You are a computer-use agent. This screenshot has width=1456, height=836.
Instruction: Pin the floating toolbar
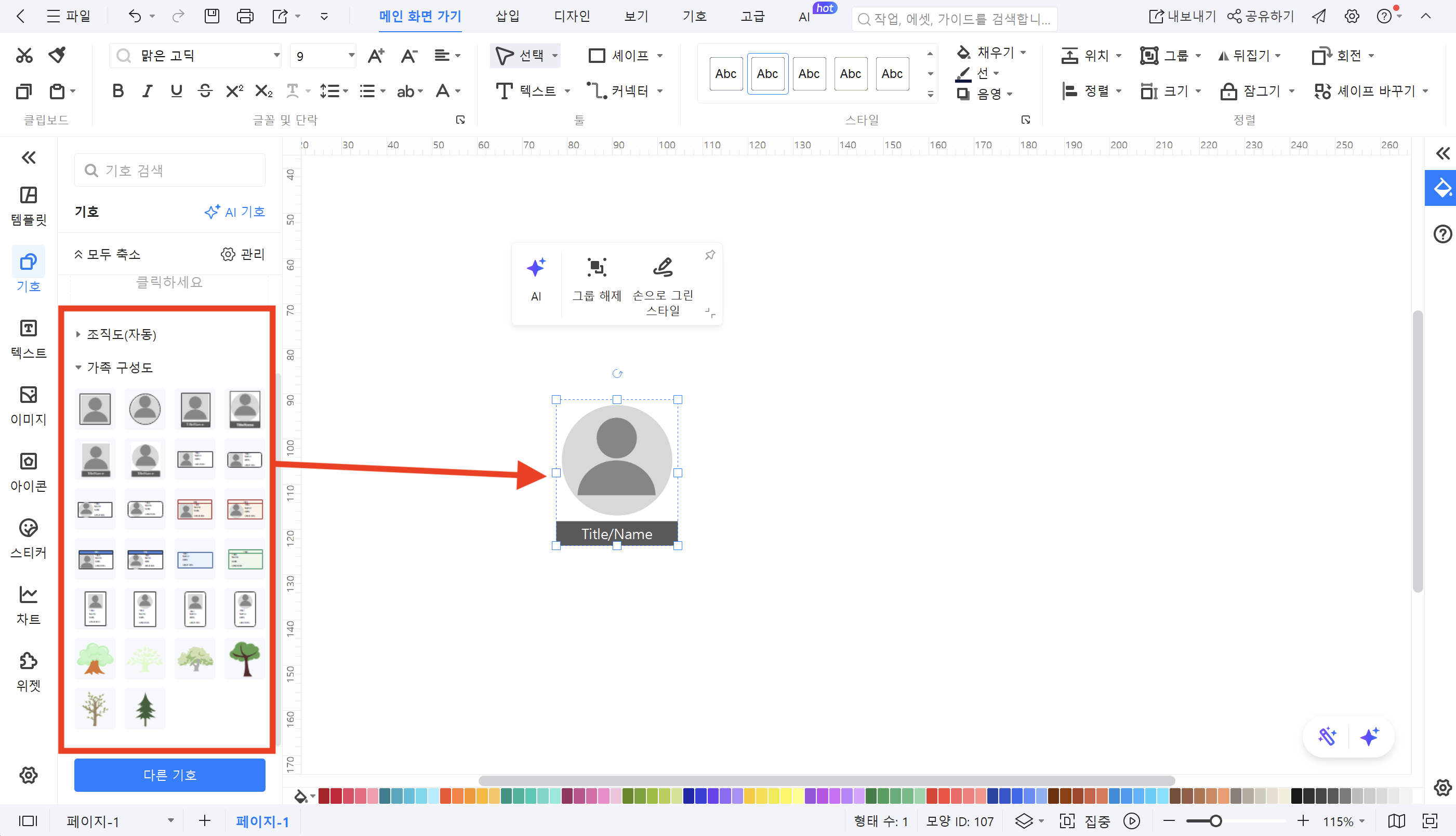pos(710,254)
